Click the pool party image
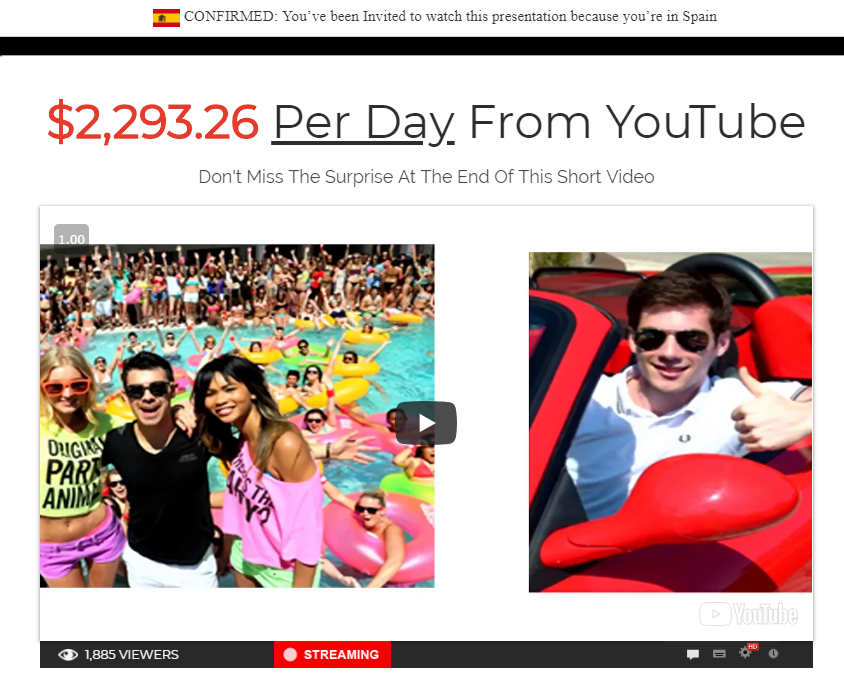Viewport: 844px width, 673px height. [237, 416]
